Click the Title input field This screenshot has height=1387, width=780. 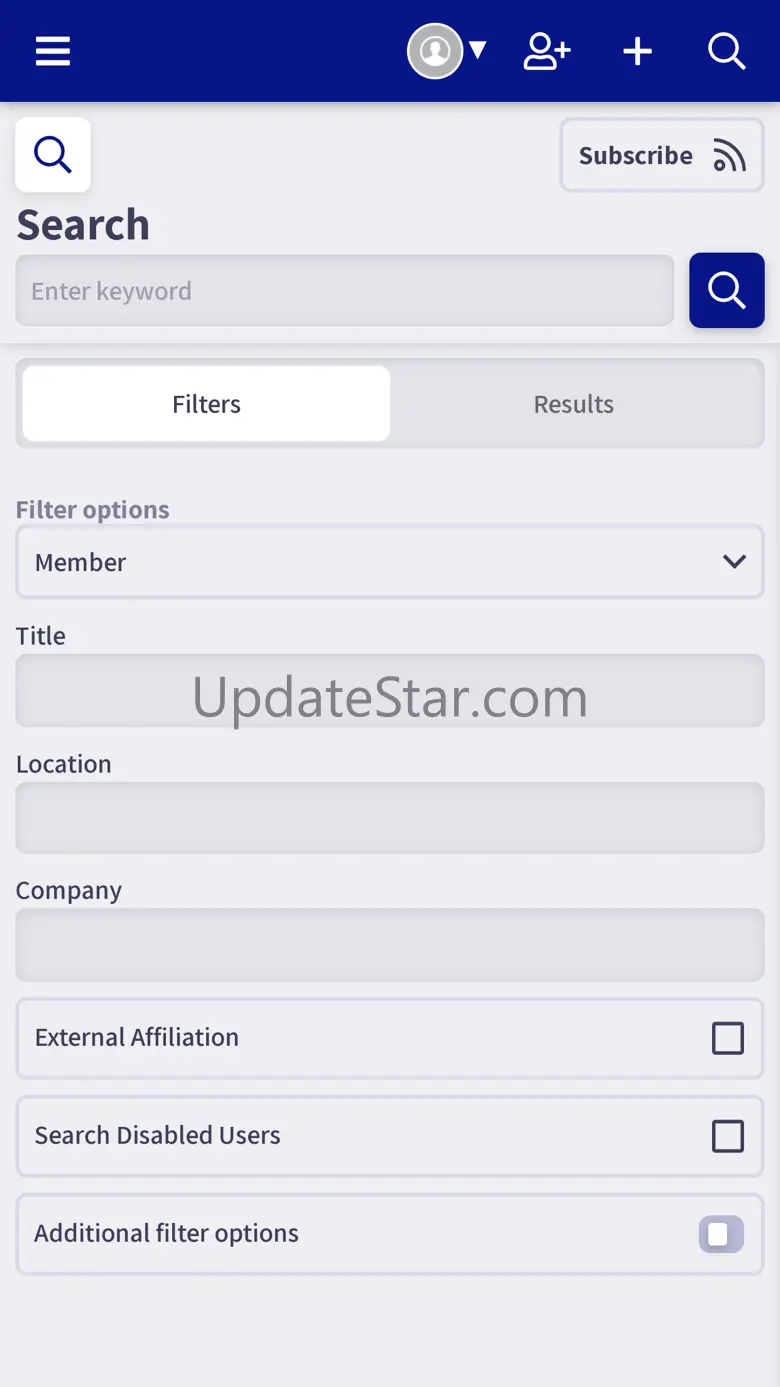click(390, 690)
